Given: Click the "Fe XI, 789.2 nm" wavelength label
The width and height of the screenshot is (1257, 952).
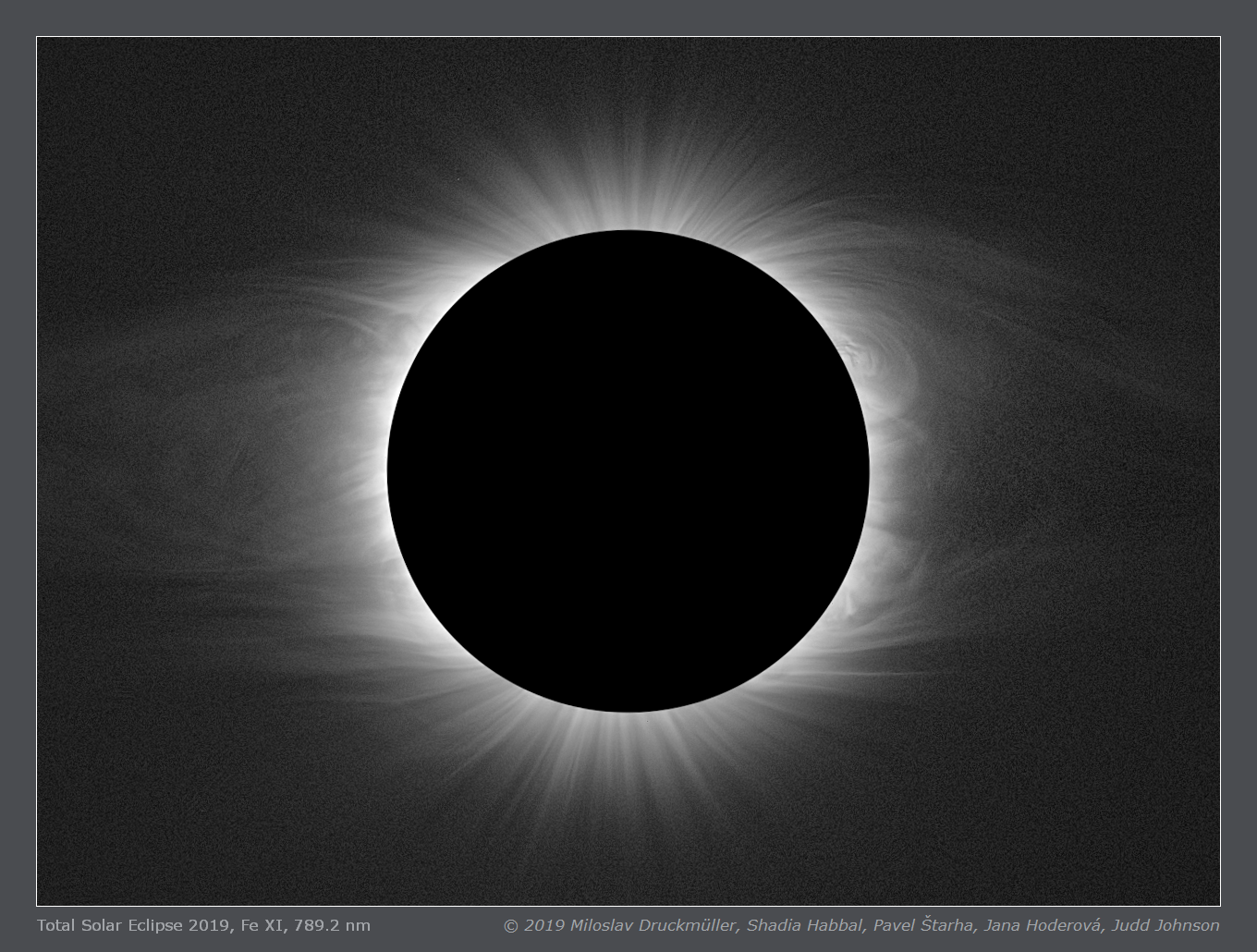Looking at the screenshot, I should pos(306,925).
